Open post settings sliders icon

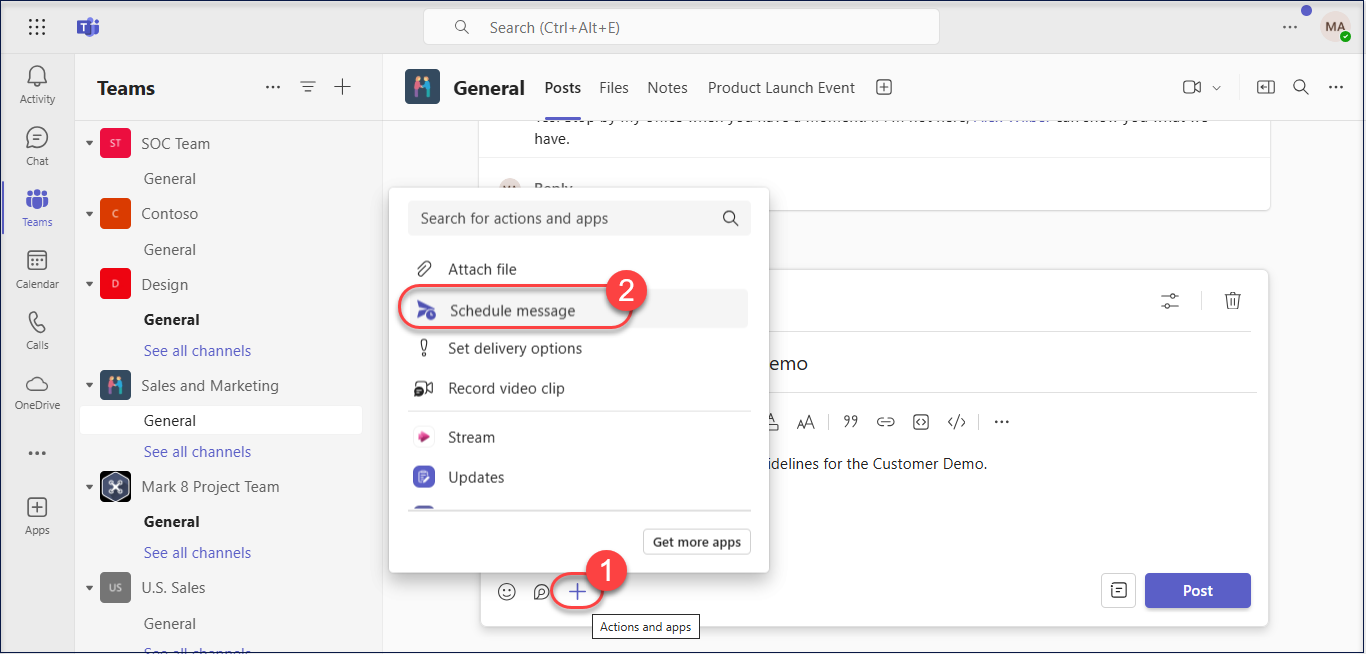click(x=1170, y=300)
